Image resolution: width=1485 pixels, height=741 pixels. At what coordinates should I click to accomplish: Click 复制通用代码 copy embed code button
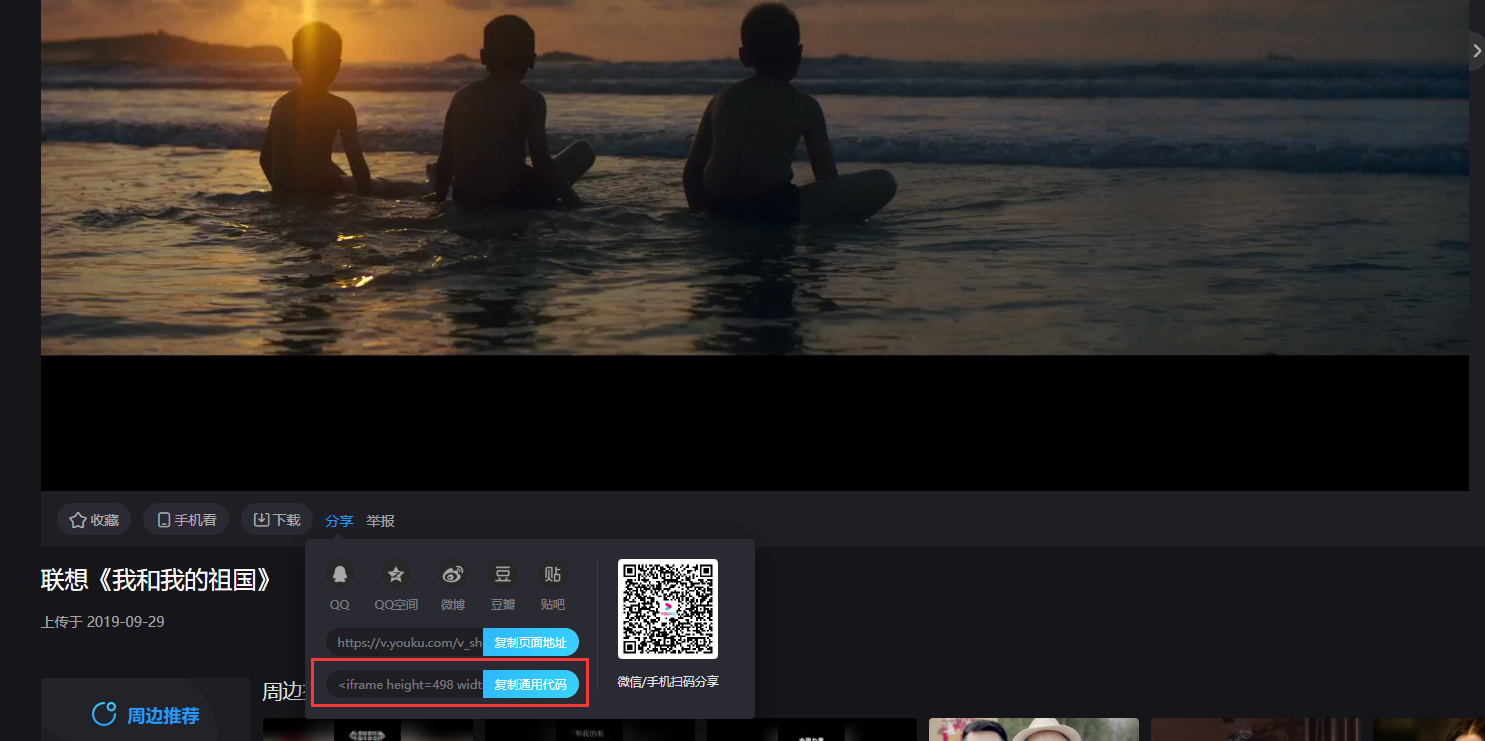tap(531, 685)
